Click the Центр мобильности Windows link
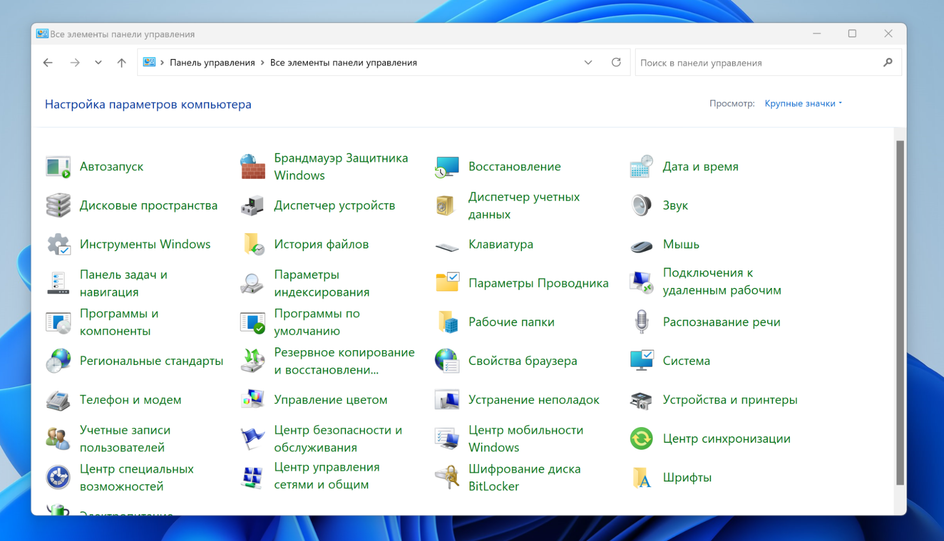 (x=526, y=439)
